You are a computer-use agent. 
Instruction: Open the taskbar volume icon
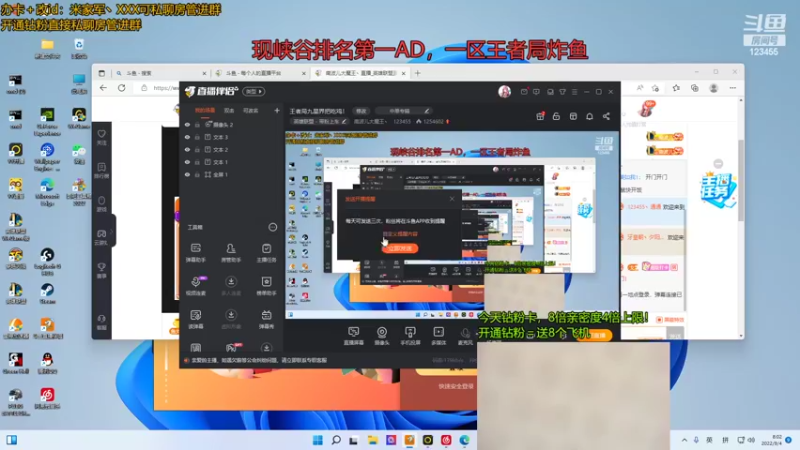751,440
